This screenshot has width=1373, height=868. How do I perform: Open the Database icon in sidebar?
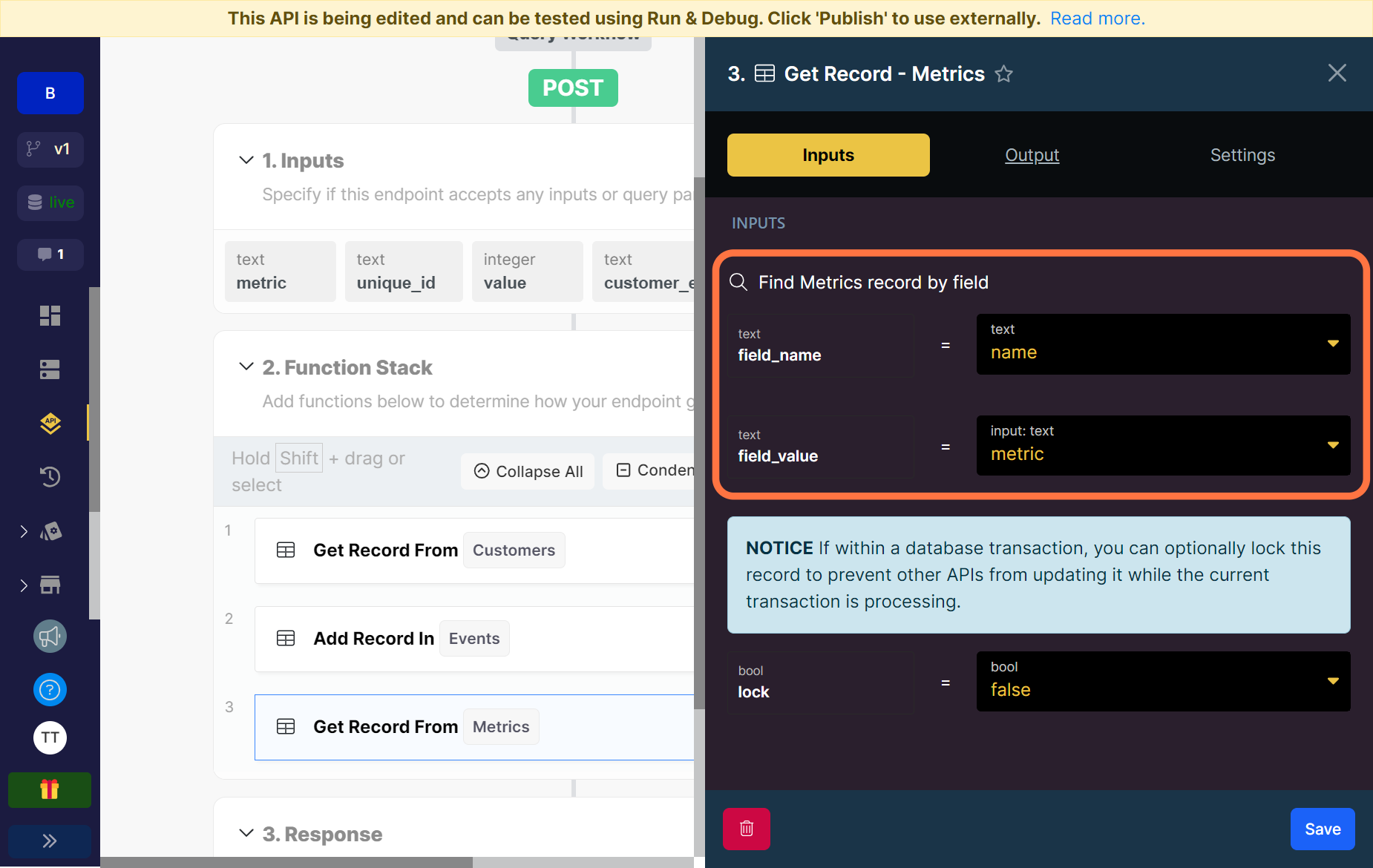[50, 369]
